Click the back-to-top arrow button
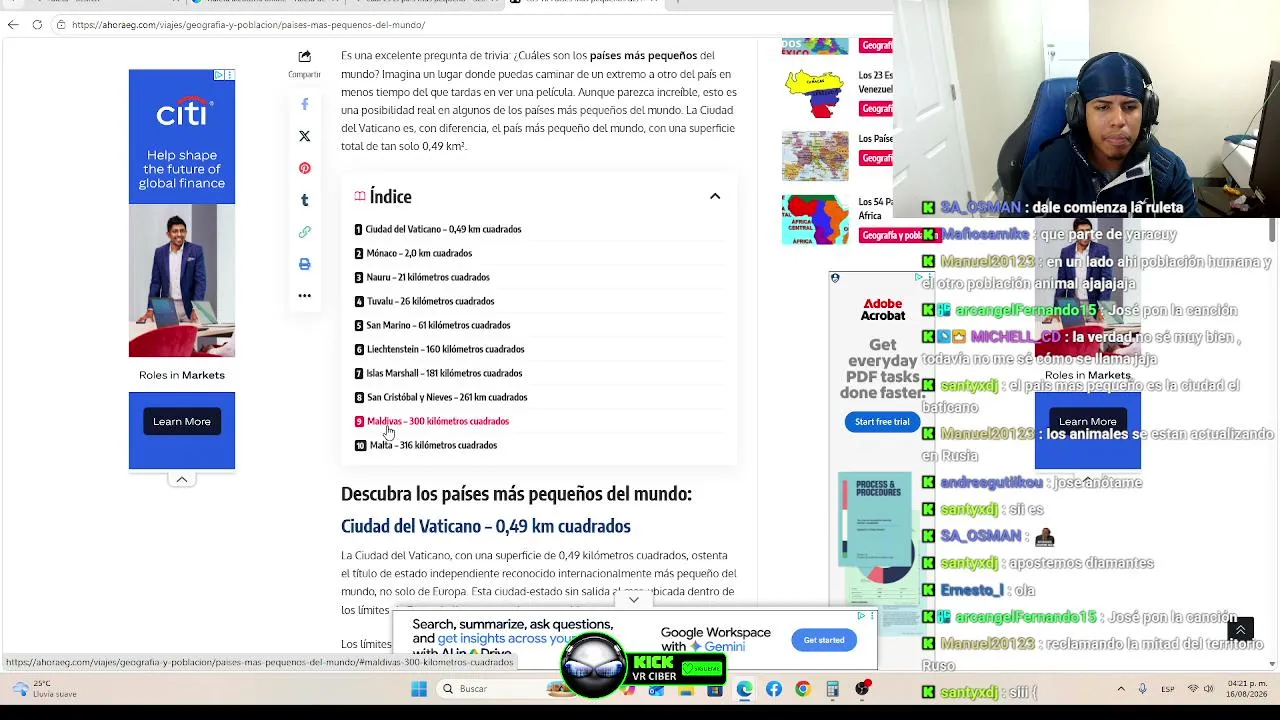The image size is (1280, 720). point(1240,629)
